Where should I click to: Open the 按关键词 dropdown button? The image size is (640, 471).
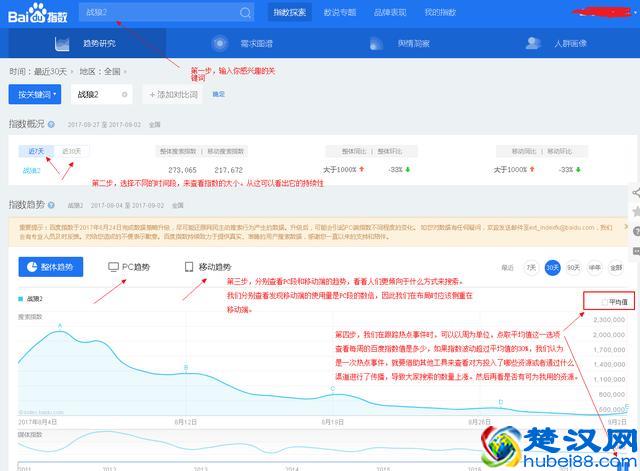(x=35, y=94)
